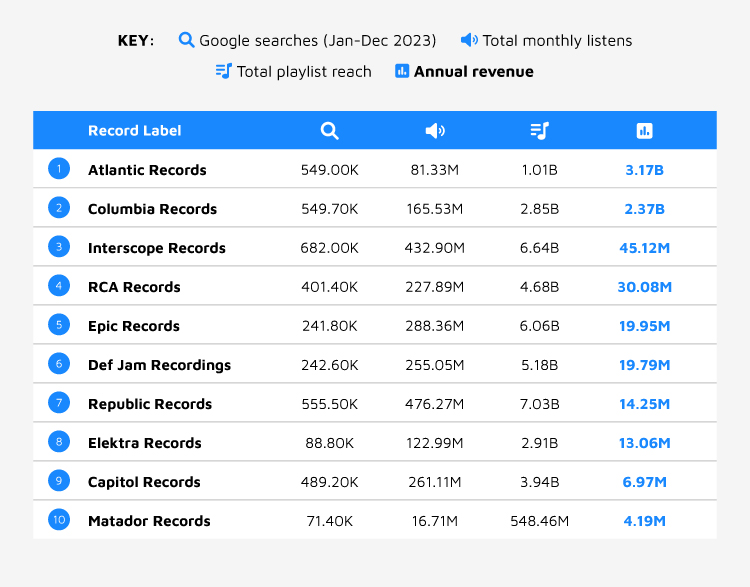750x587 pixels.
Task: Click the 549.00K searches cell for Atlantic
Action: click(330, 170)
